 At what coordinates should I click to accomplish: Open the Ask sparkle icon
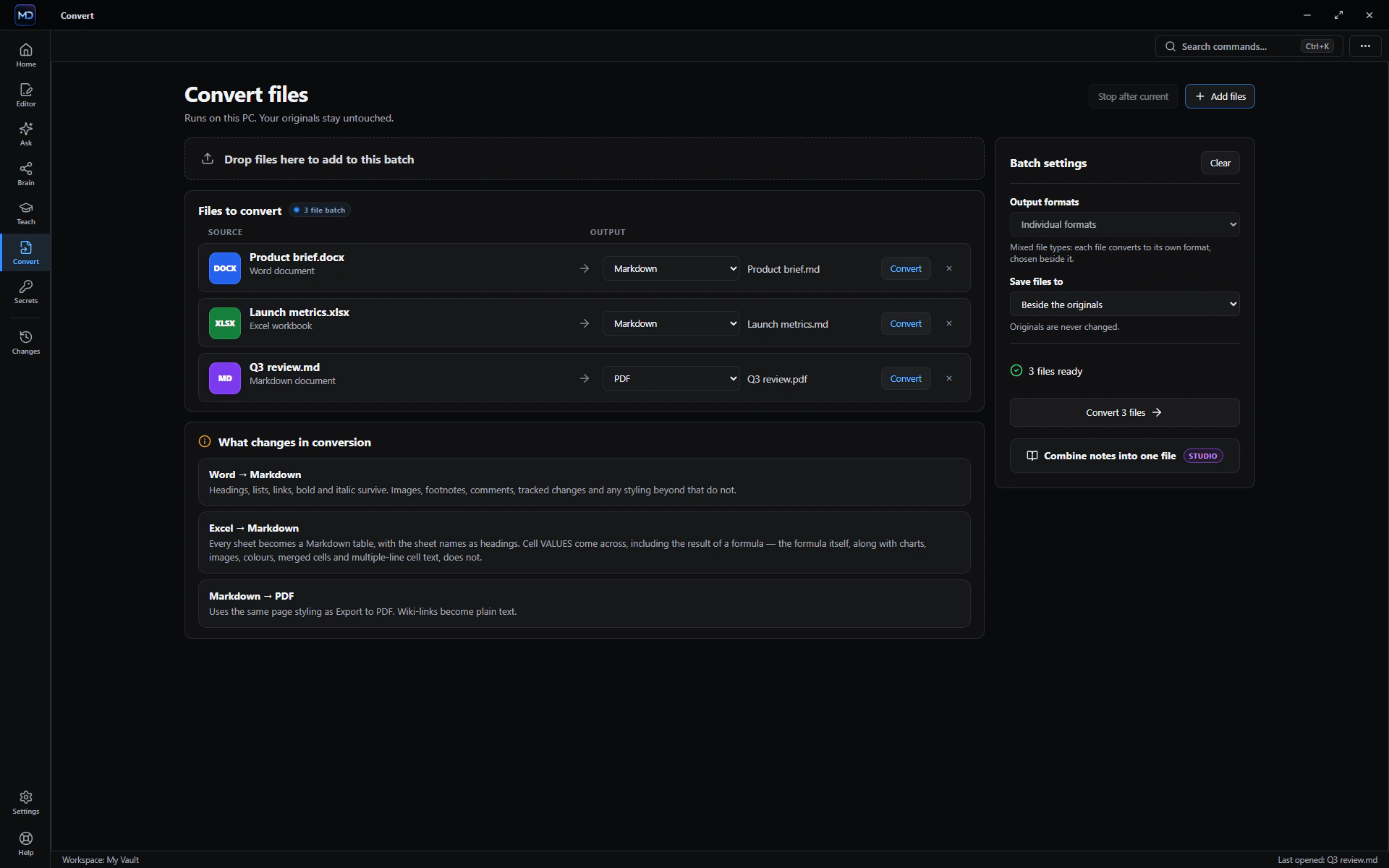[x=25, y=134]
